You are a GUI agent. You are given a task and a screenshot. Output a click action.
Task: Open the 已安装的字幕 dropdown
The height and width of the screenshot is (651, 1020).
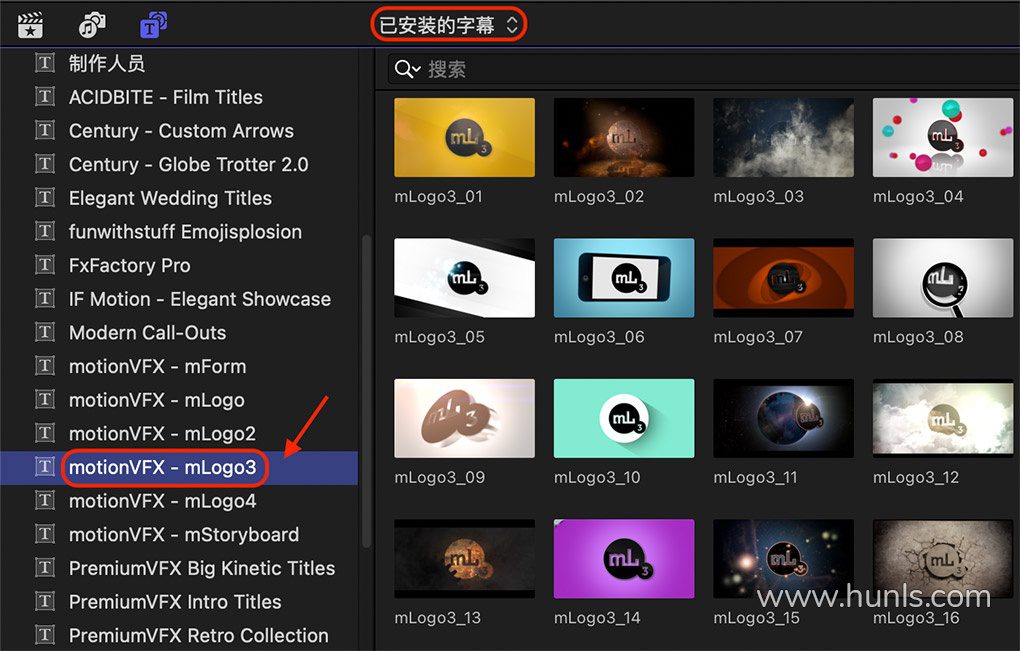pyautogui.click(x=448, y=25)
